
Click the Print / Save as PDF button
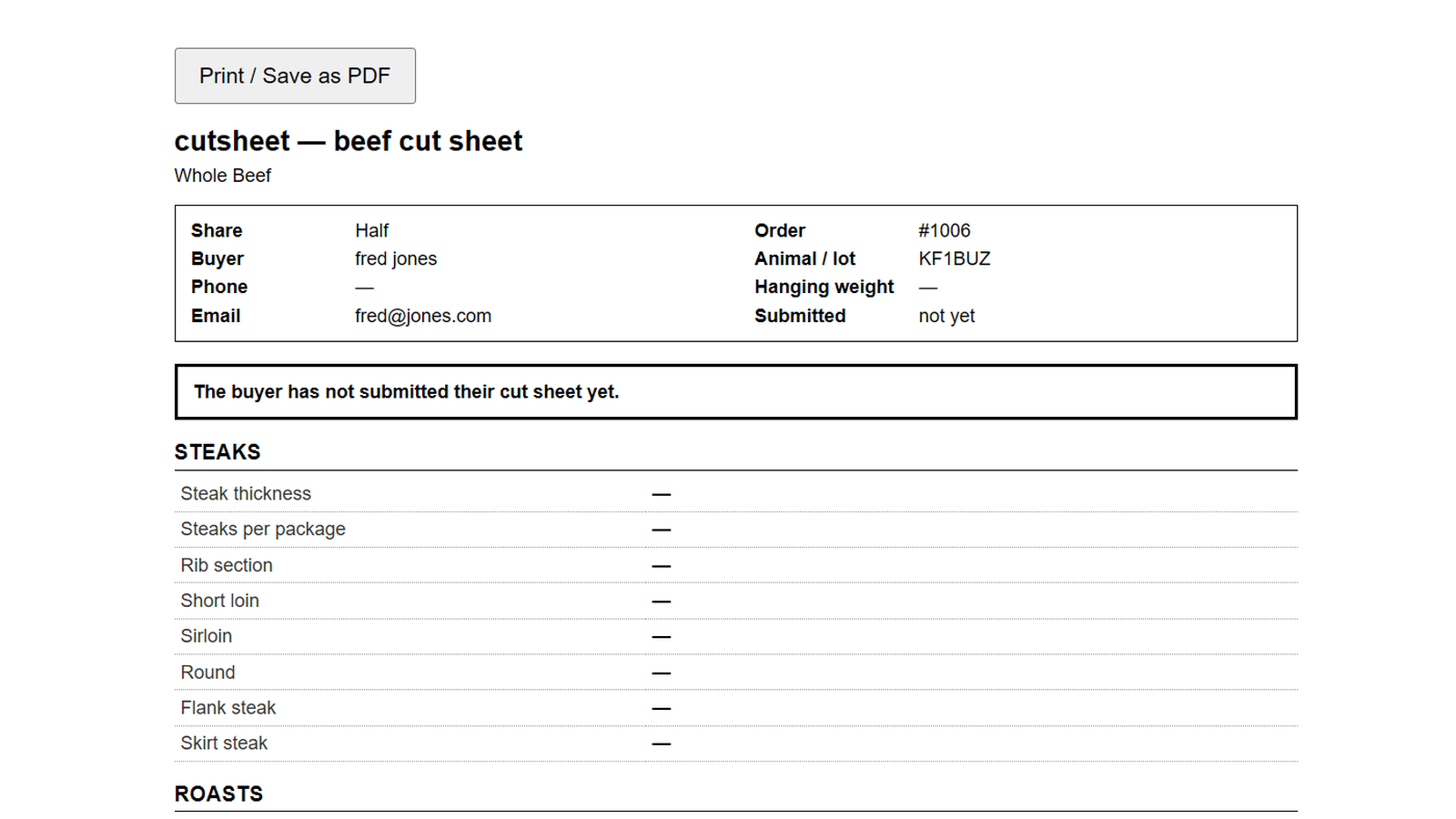[x=295, y=76]
